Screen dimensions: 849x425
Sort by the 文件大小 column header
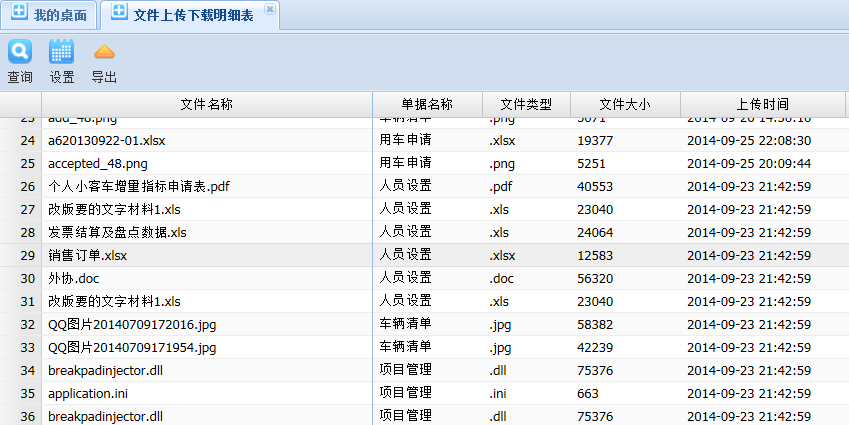625,104
